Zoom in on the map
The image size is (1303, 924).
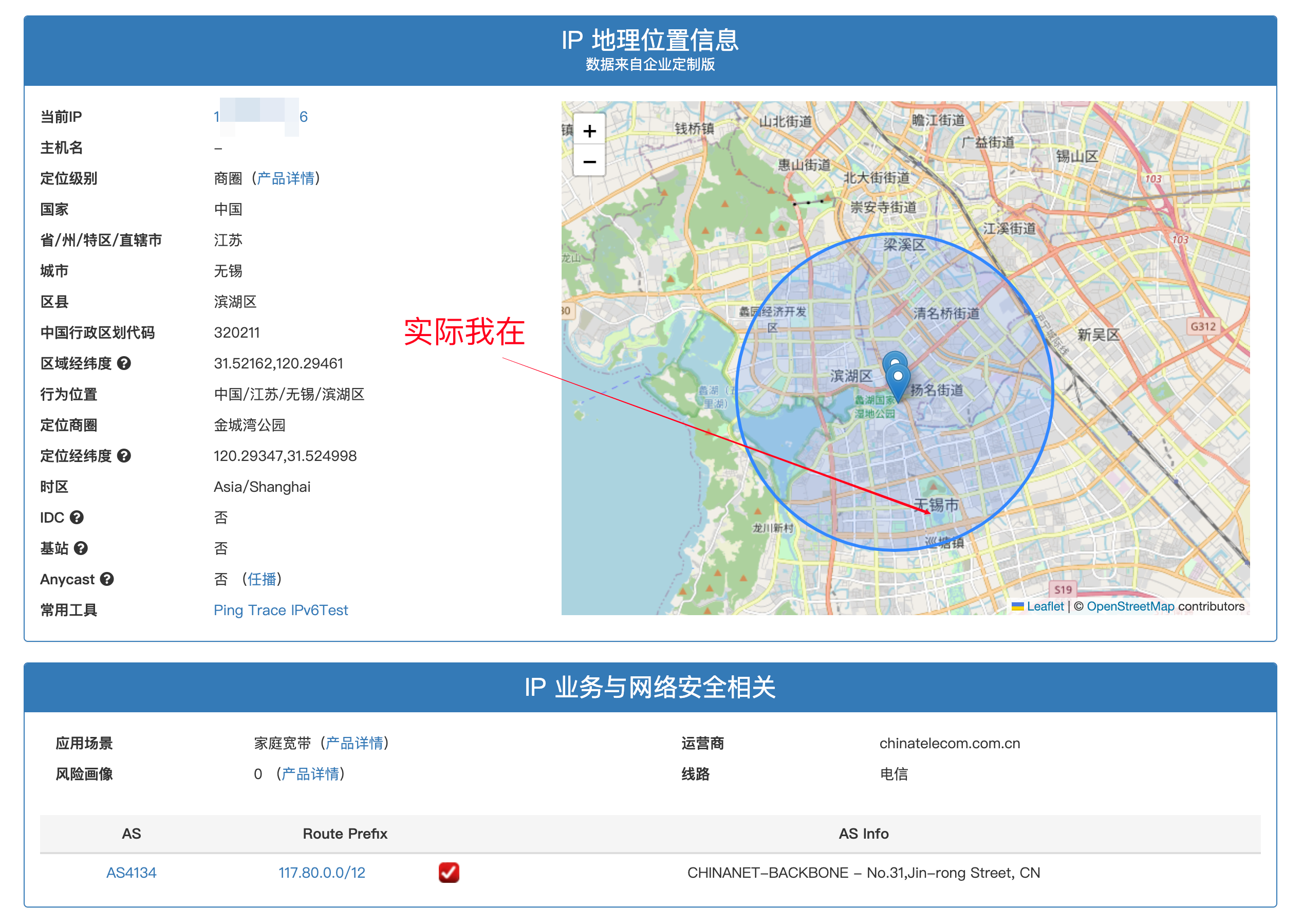tap(589, 131)
